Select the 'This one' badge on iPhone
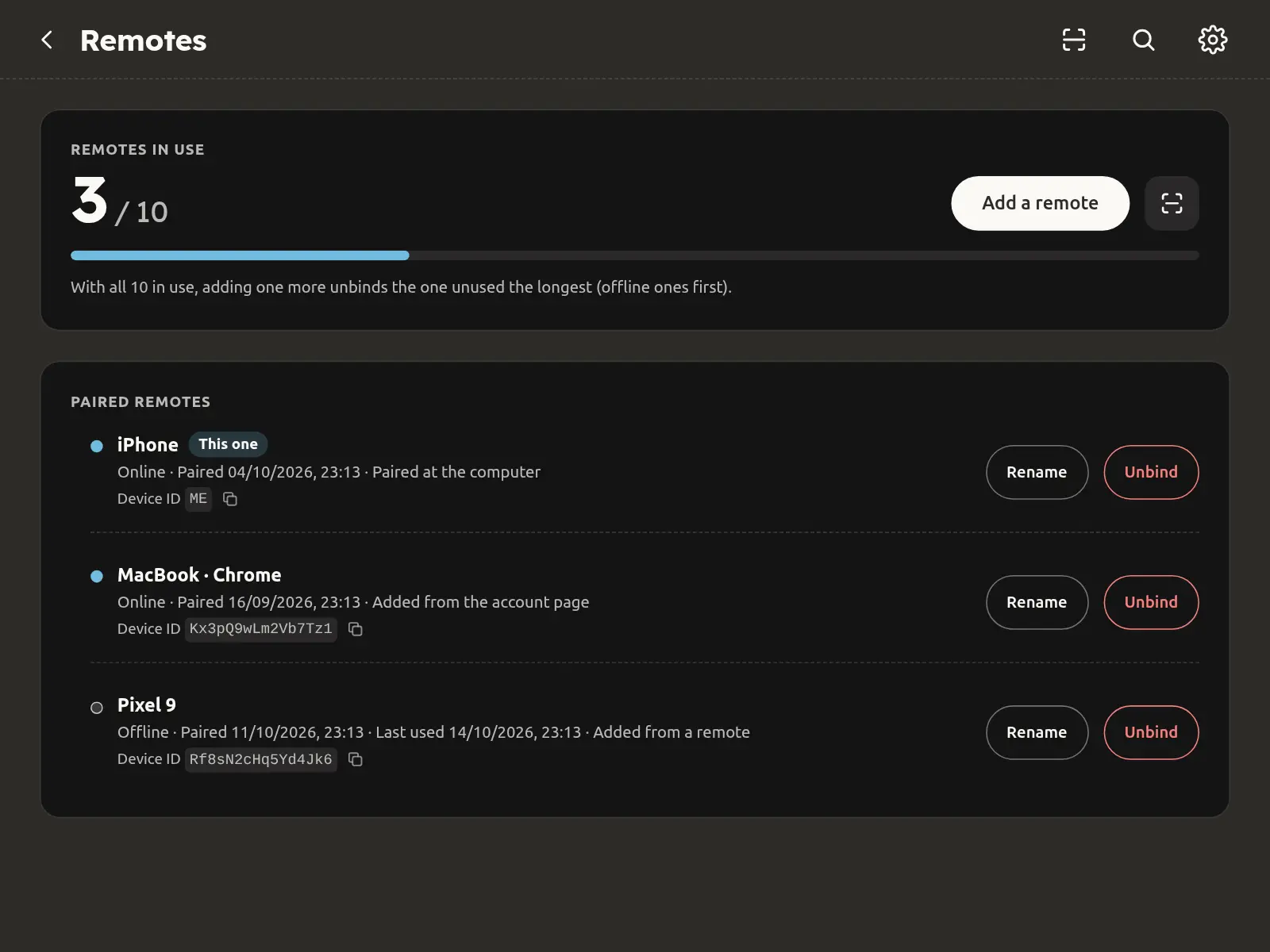1270x952 pixels. (228, 444)
